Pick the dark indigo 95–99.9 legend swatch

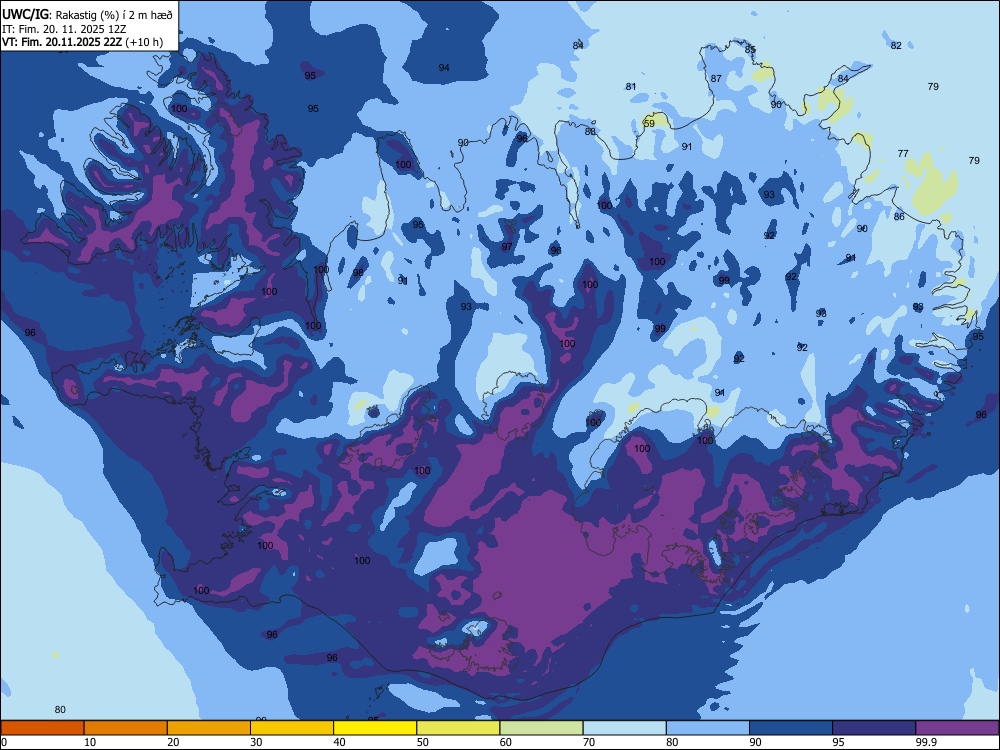[x=874, y=728]
